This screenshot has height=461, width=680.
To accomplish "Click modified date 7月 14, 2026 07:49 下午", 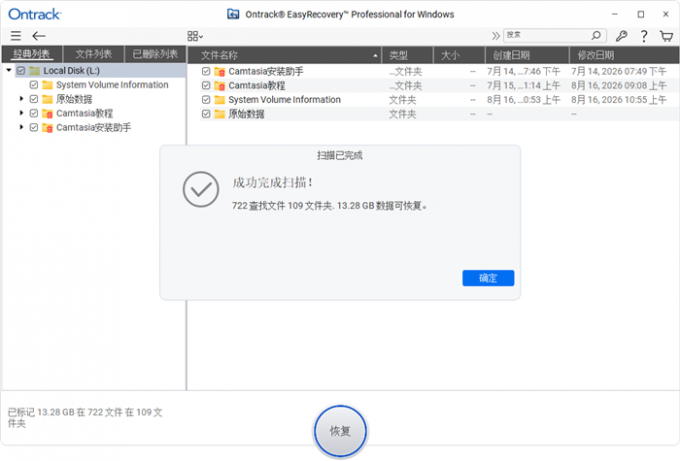I will click(618, 71).
